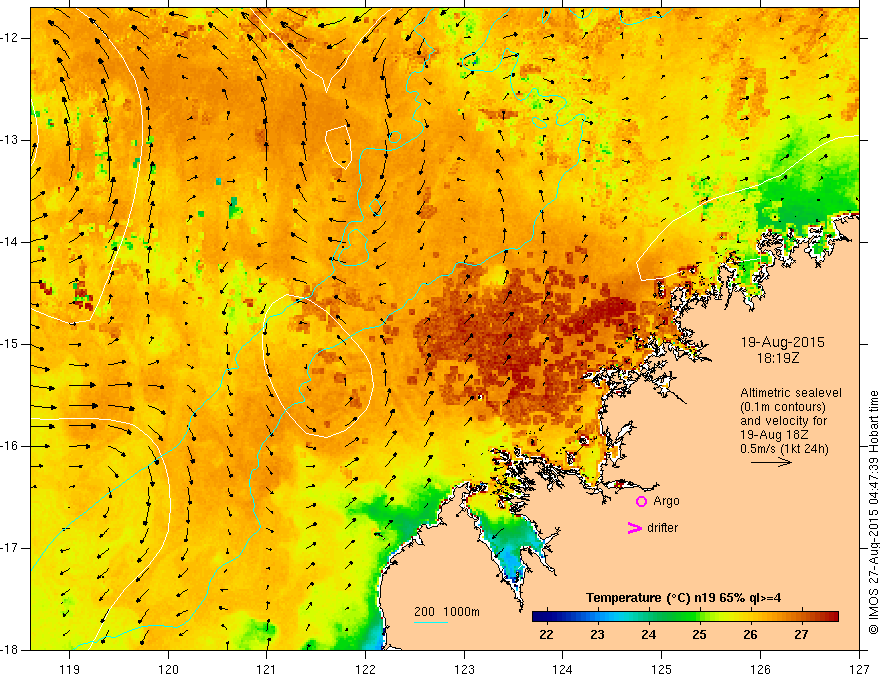
Task: Click longitude axis label 126
Action: pos(760,669)
